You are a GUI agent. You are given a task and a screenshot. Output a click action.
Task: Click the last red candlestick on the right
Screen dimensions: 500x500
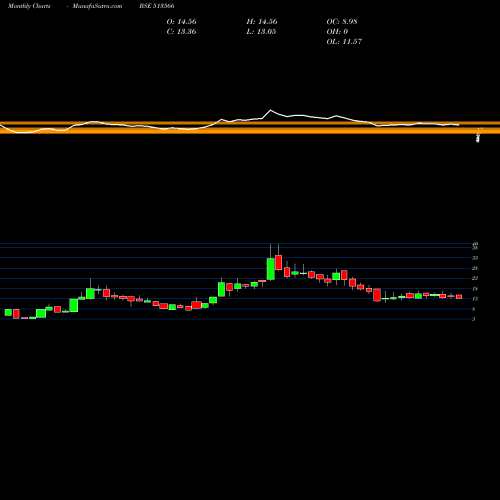(459, 297)
